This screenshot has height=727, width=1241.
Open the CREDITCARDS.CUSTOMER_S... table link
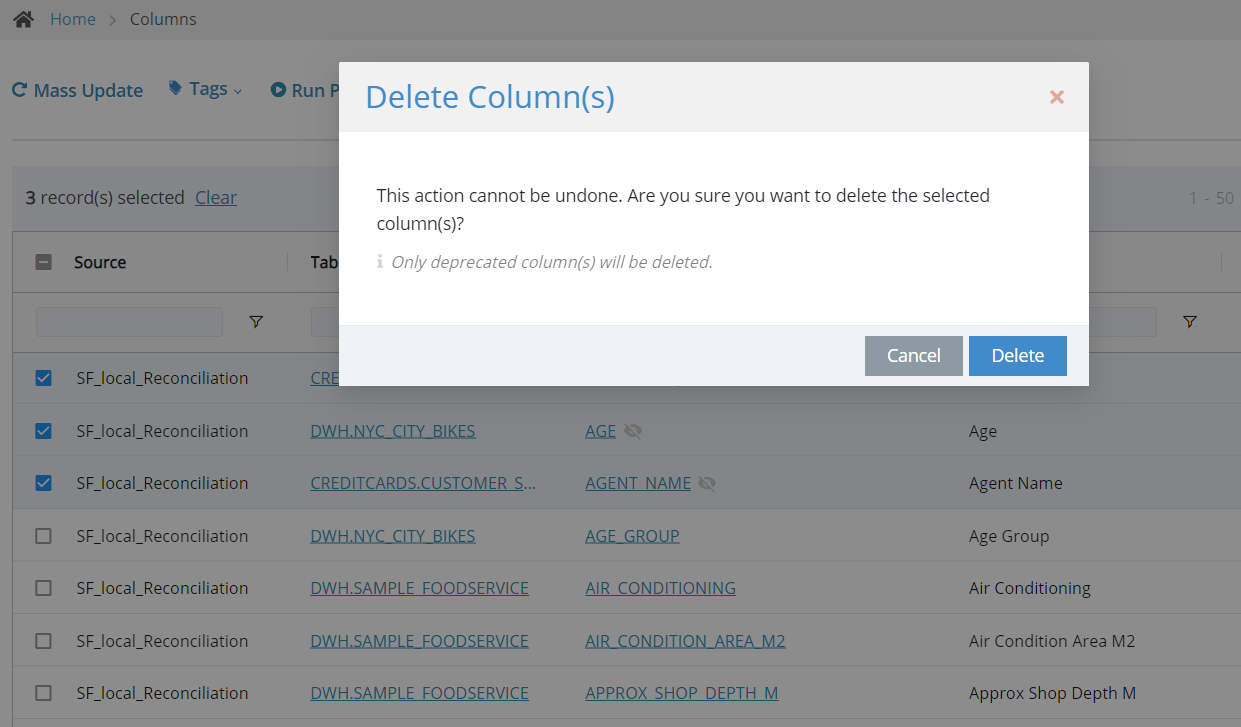click(423, 483)
